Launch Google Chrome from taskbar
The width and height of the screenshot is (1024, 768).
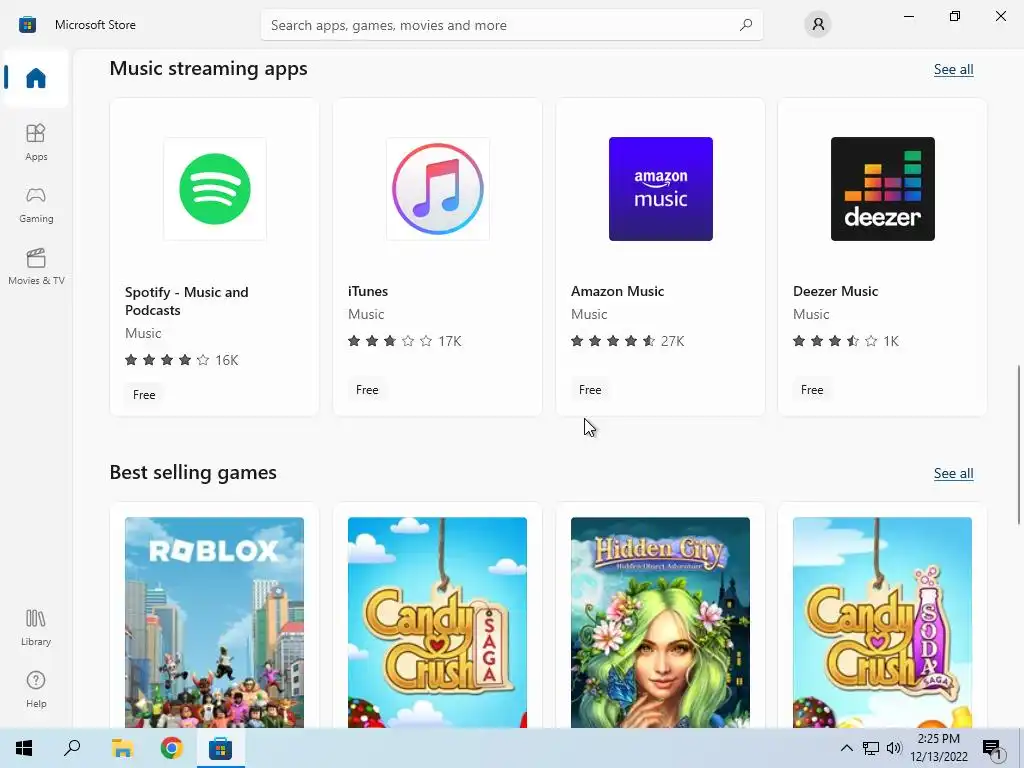[172, 748]
